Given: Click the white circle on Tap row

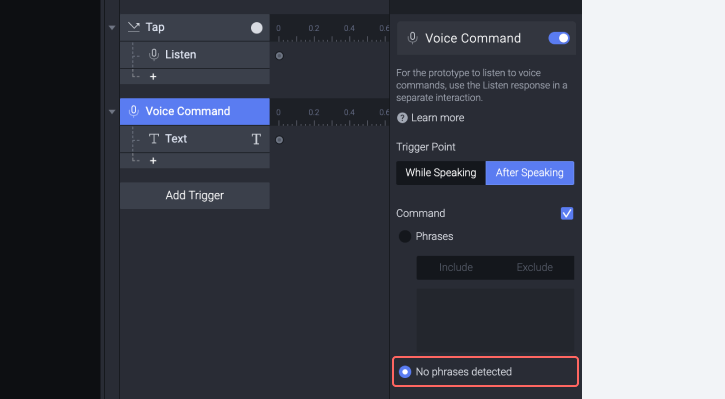Looking at the screenshot, I should click(x=257, y=28).
